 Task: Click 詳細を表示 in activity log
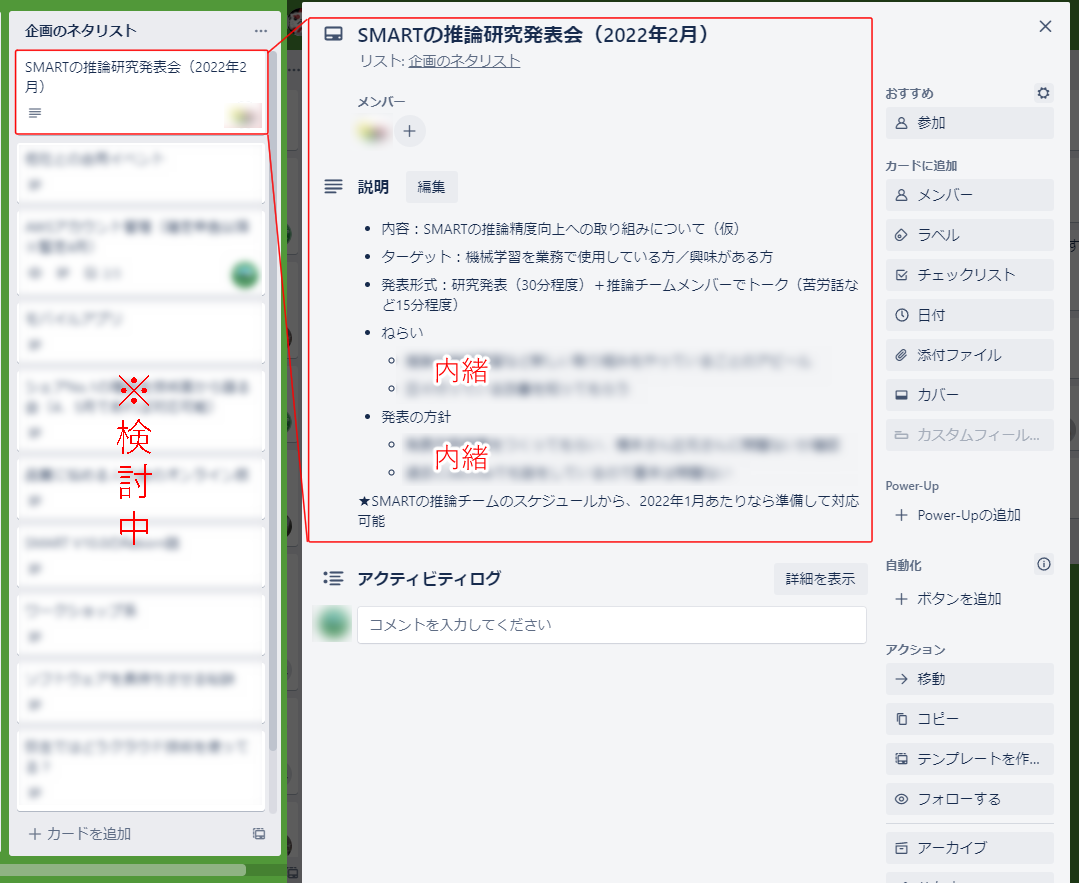[x=820, y=579]
